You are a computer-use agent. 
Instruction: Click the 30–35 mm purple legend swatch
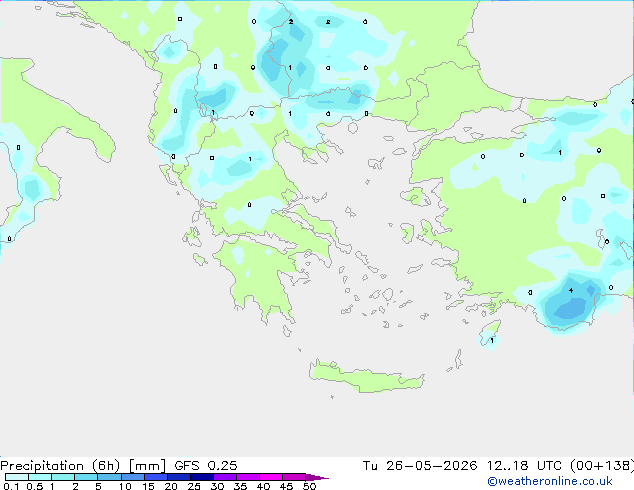(x=225, y=477)
